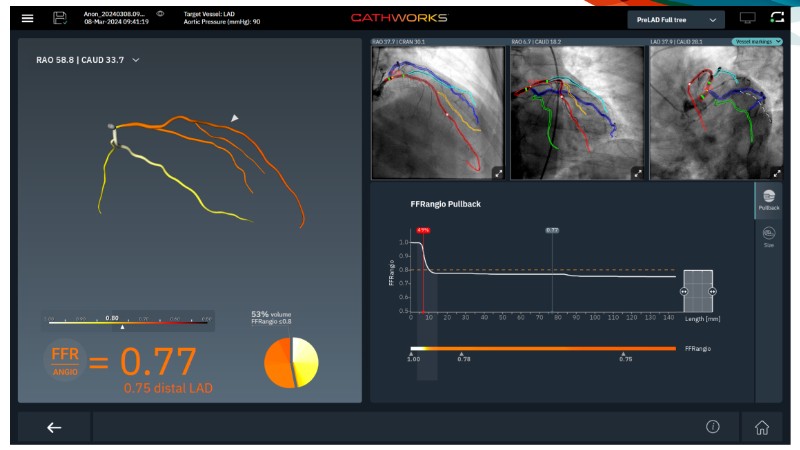Image resolution: width=800 pixels, height=450 pixels.
Task: Switch to the Pullback tab
Action: [x=768, y=201]
